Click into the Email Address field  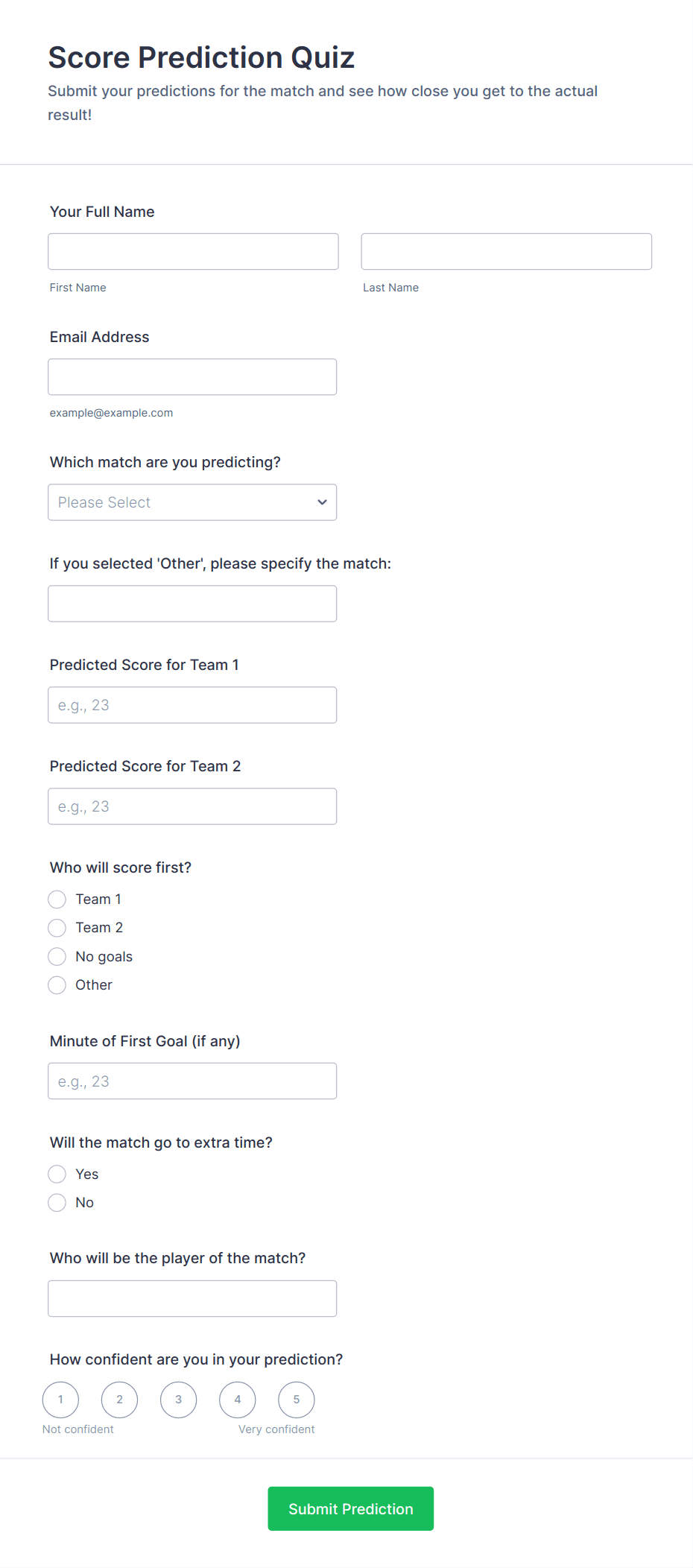(x=192, y=377)
